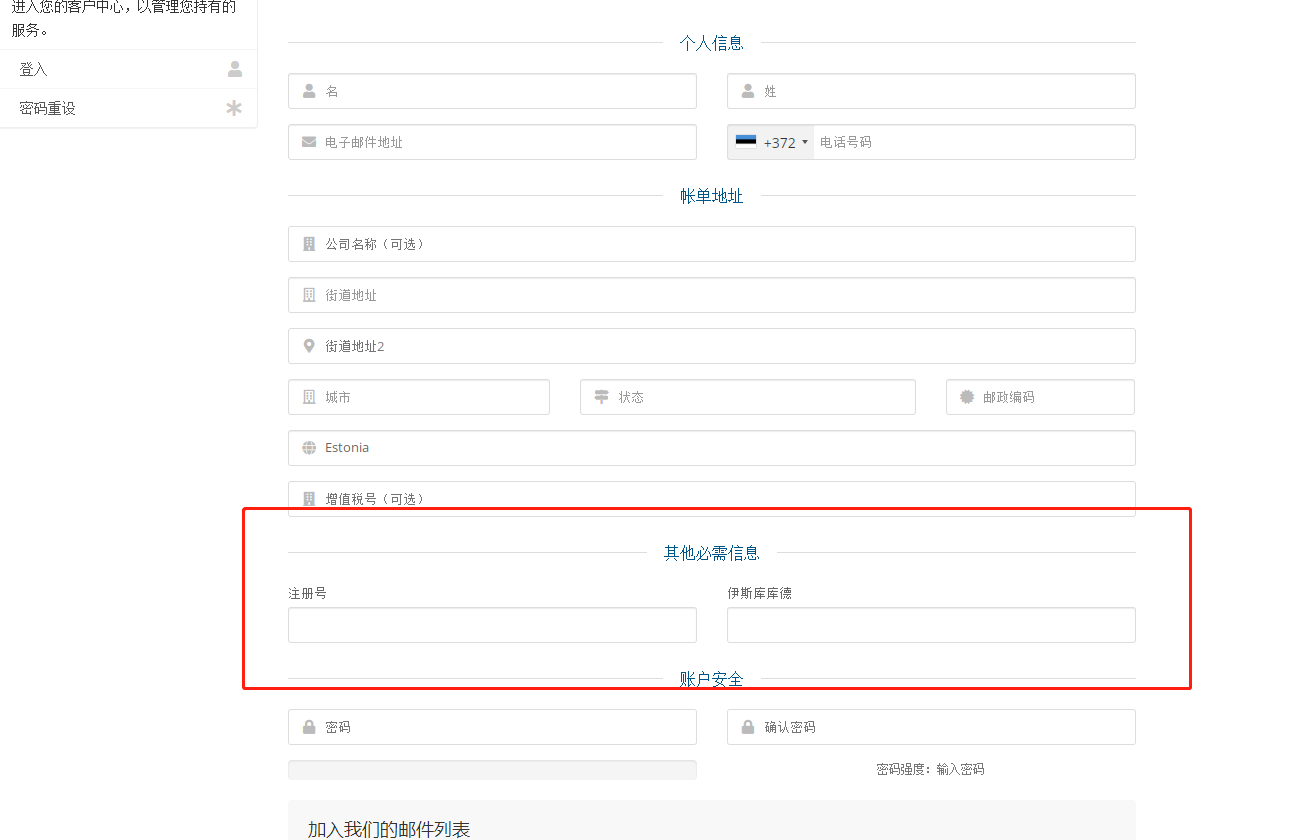This screenshot has width=1295, height=840.
Task: Click the 伊斯库库德 field label
Action: coord(759,593)
